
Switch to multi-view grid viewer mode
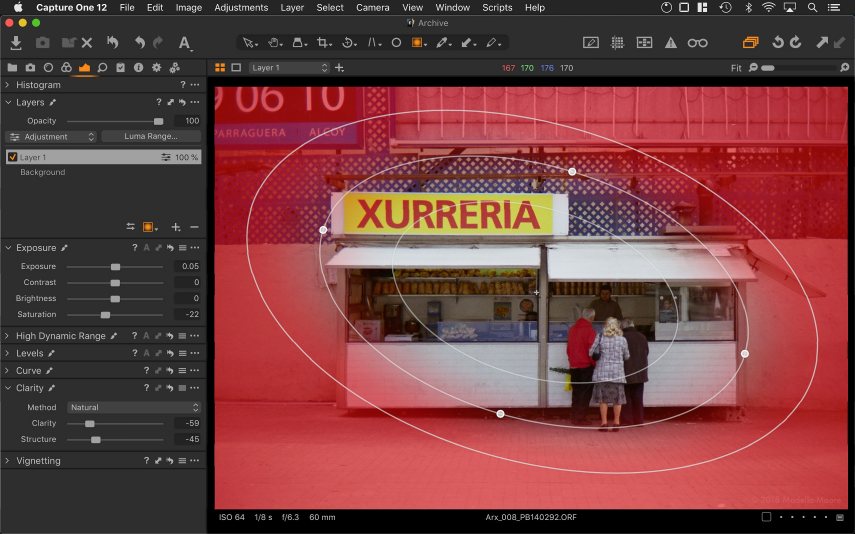point(220,68)
